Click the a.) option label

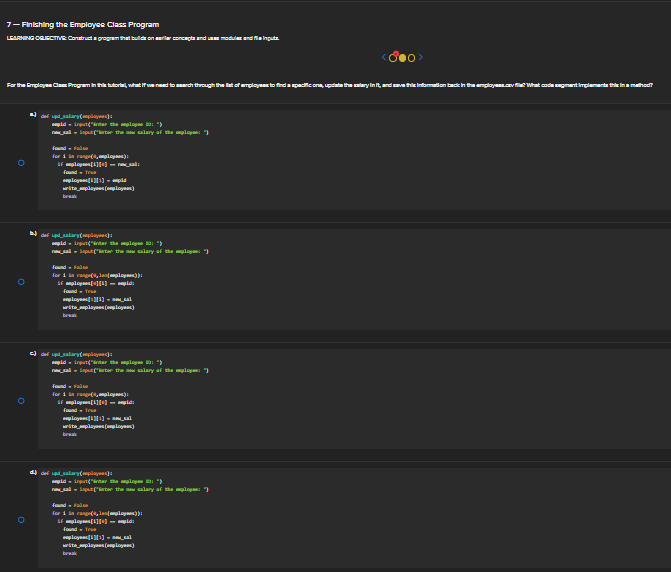pyautogui.click(x=33, y=114)
